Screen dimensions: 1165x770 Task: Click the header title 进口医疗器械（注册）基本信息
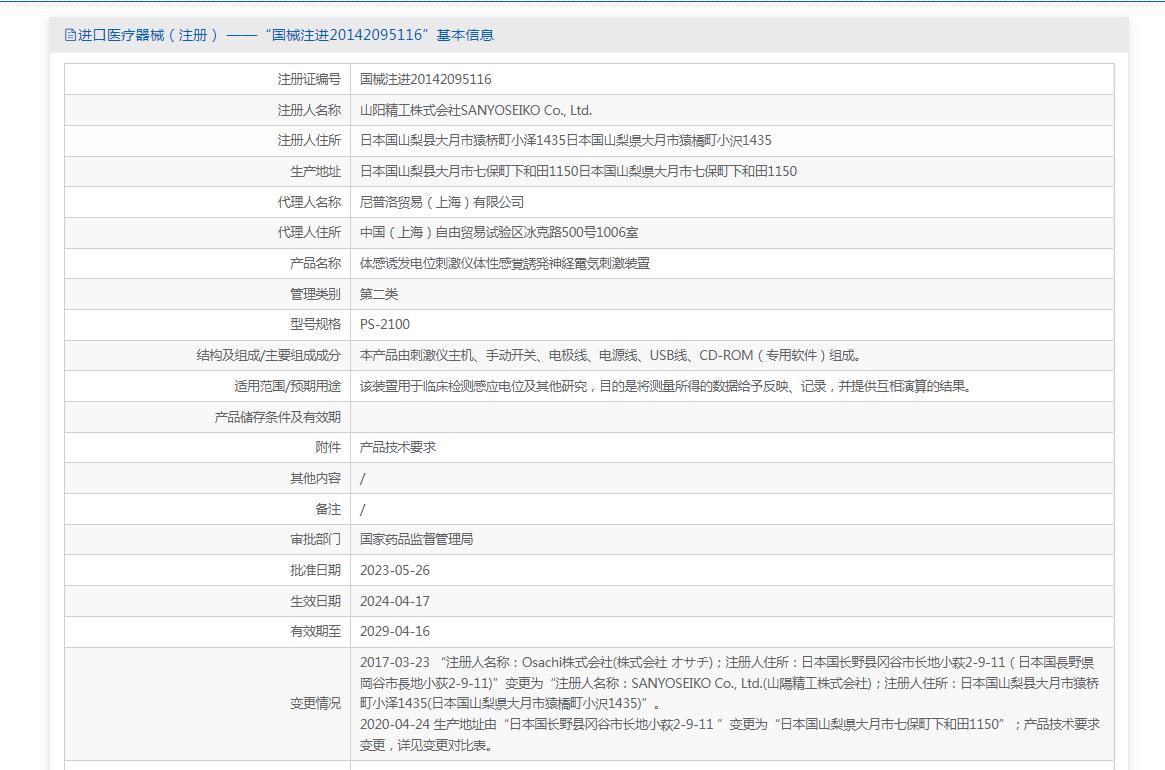tap(286, 35)
